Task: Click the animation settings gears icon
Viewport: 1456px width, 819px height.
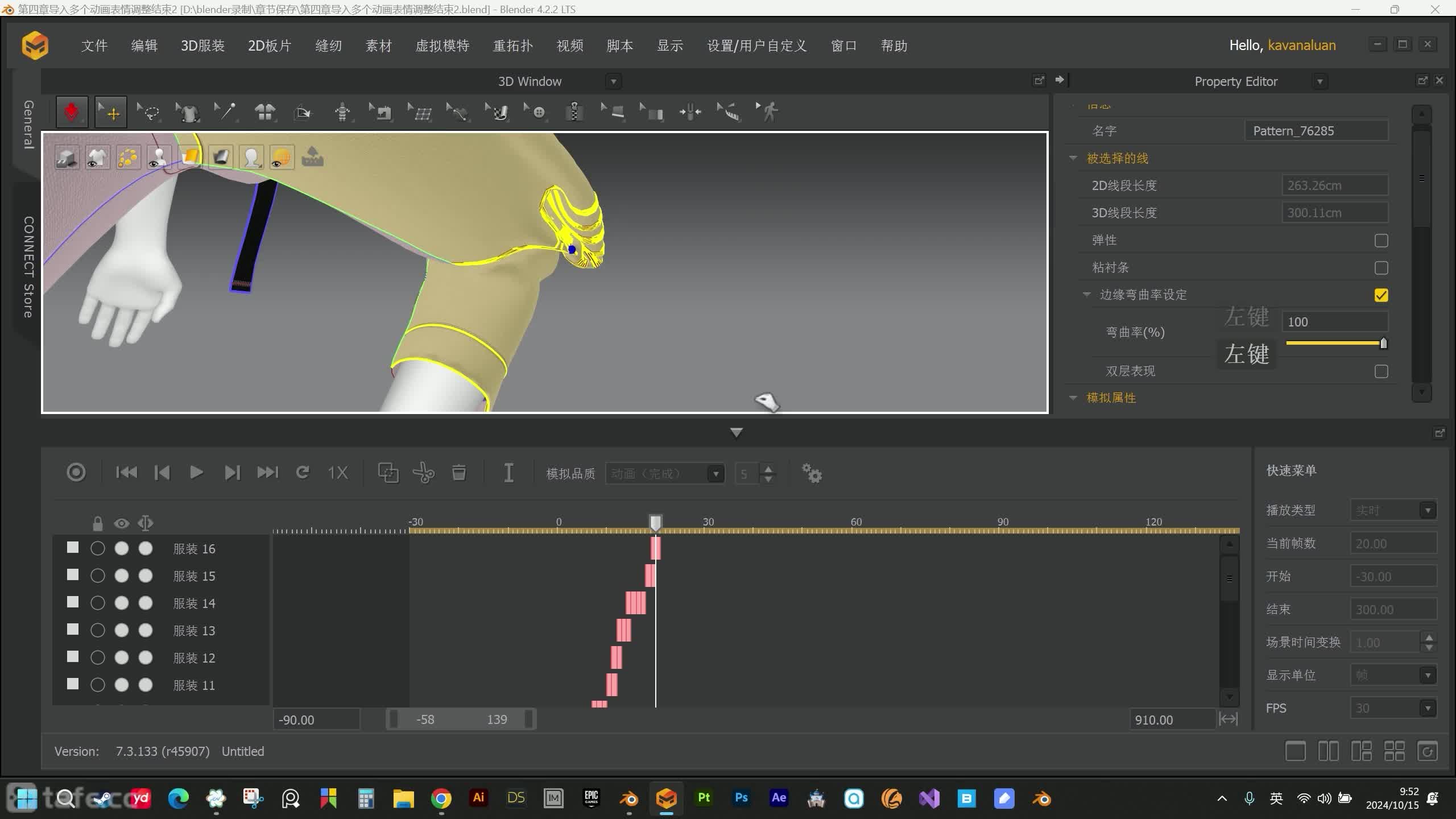Action: [x=812, y=473]
